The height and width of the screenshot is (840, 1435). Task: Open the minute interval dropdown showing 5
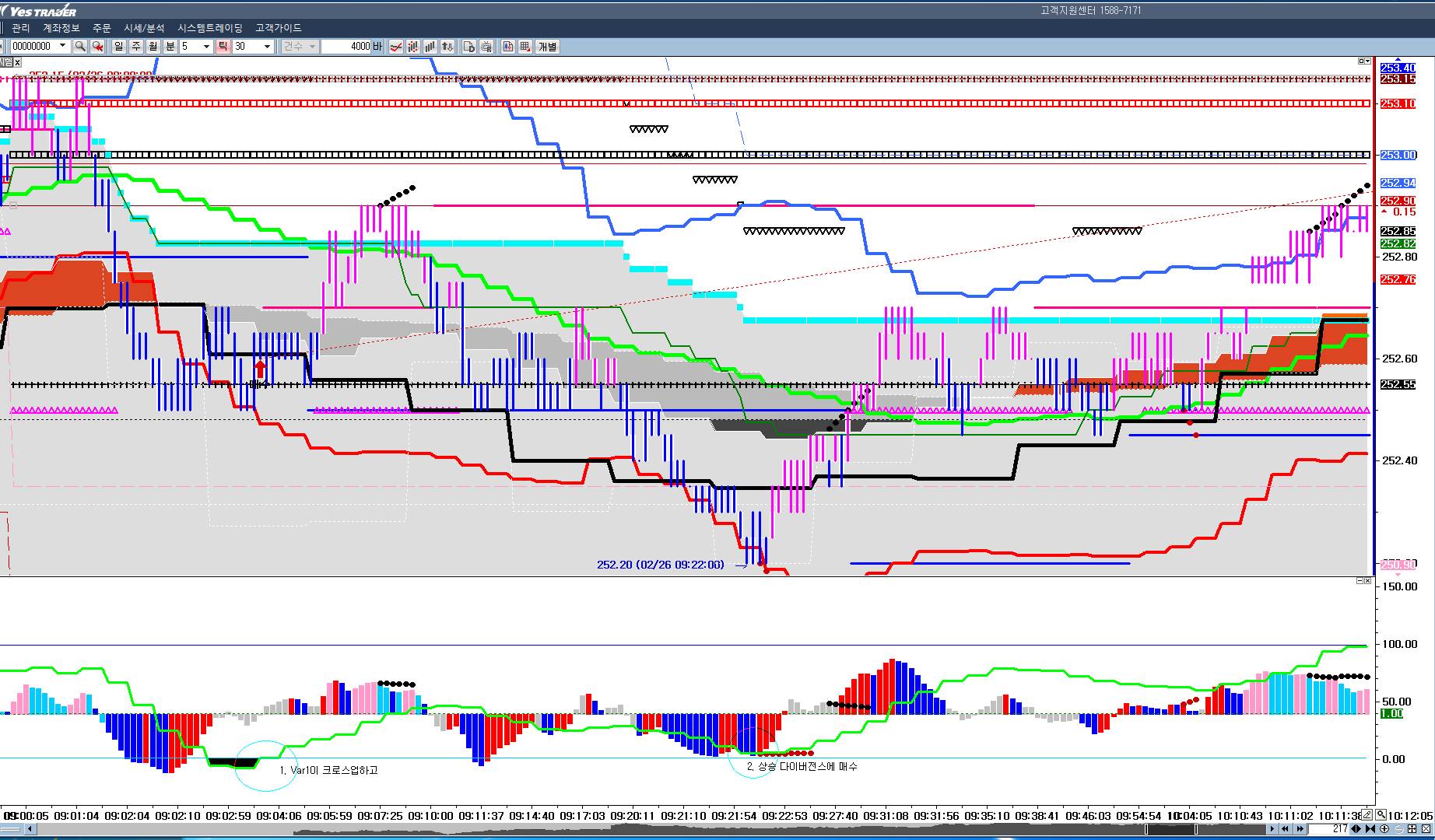tap(206, 47)
